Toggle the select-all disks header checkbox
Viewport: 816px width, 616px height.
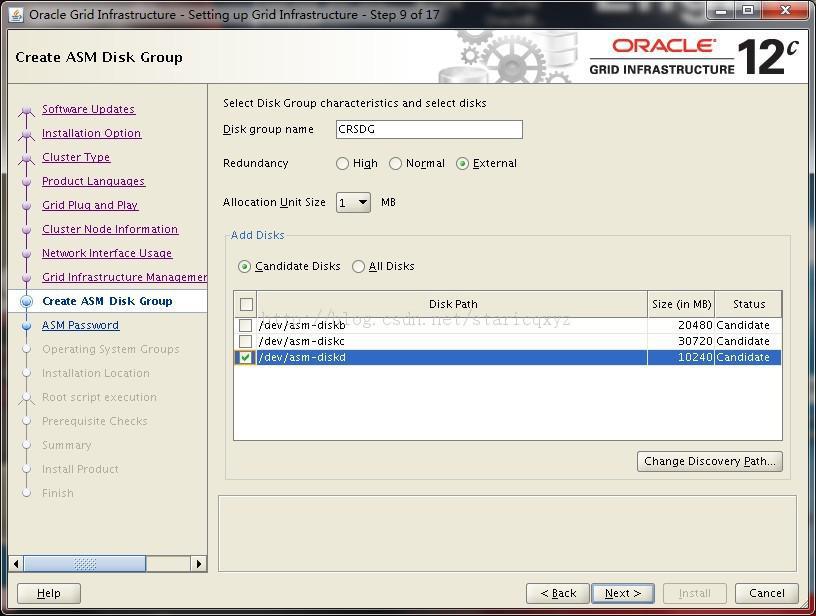click(x=246, y=304)
